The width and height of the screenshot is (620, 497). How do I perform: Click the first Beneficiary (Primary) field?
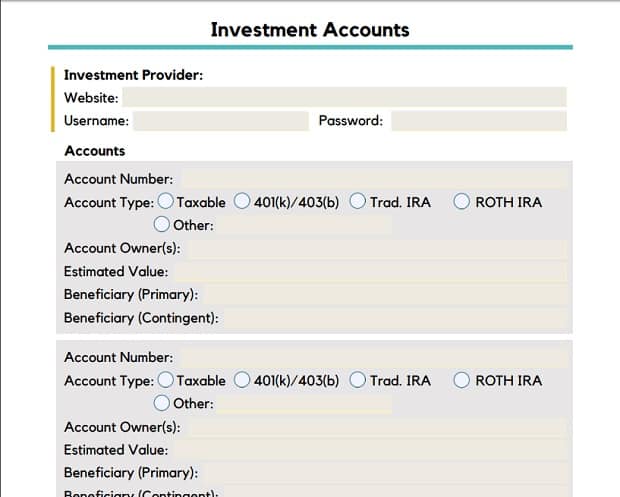pyautogui.click(x=386, y=295)
